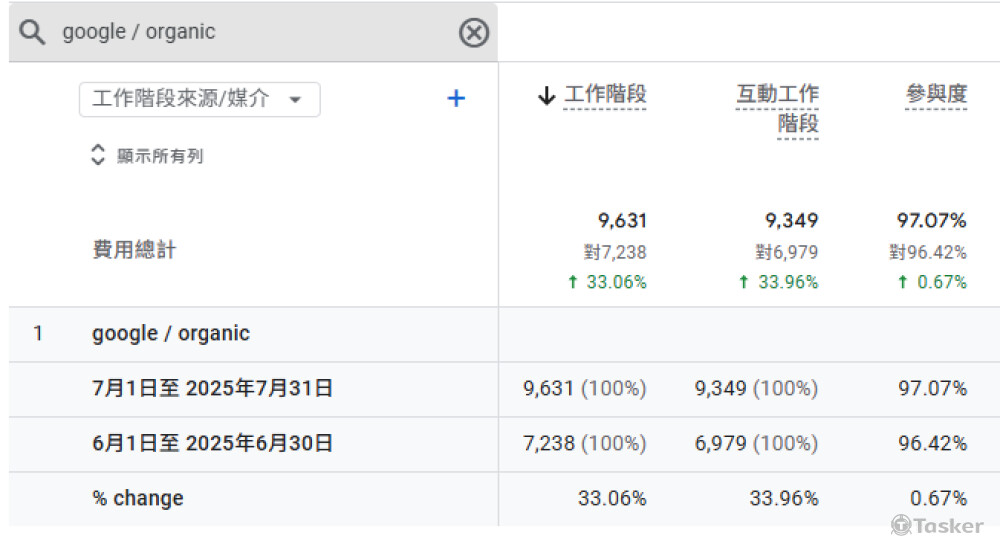This screenshot has height=546, width=1000.
Task: Click the 33.96% increase in totals
Action: click(779, 282)
